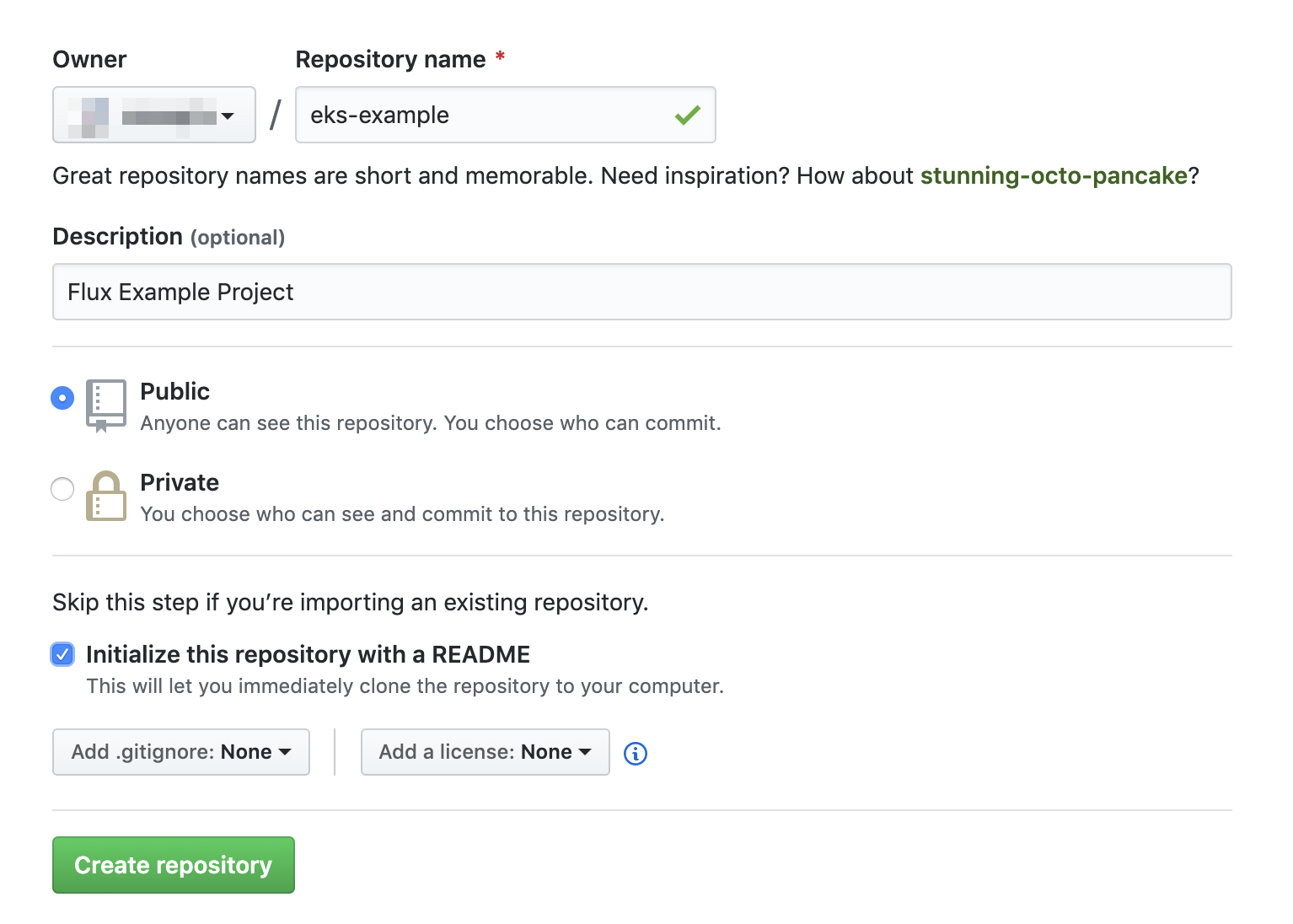Viewport: 1293px width, 924px height.
Task: Use the stunning-octo-pancake name suggestion
Action: pos(1054,175)
